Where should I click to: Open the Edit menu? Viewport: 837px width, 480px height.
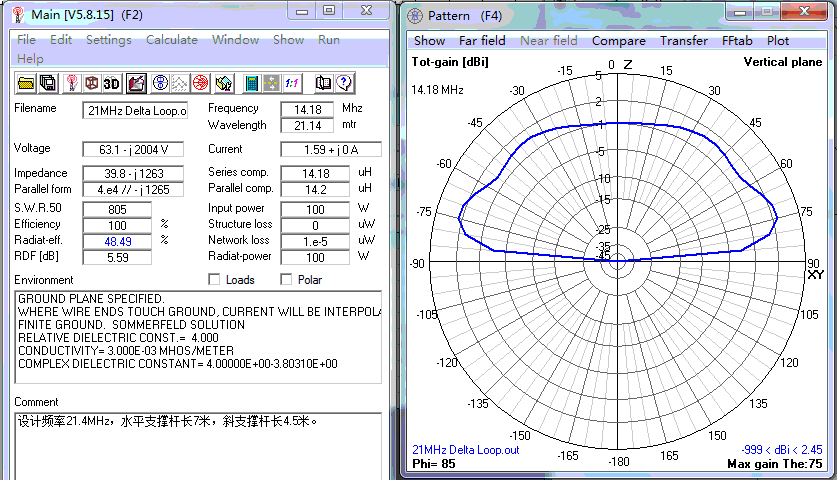61,40
